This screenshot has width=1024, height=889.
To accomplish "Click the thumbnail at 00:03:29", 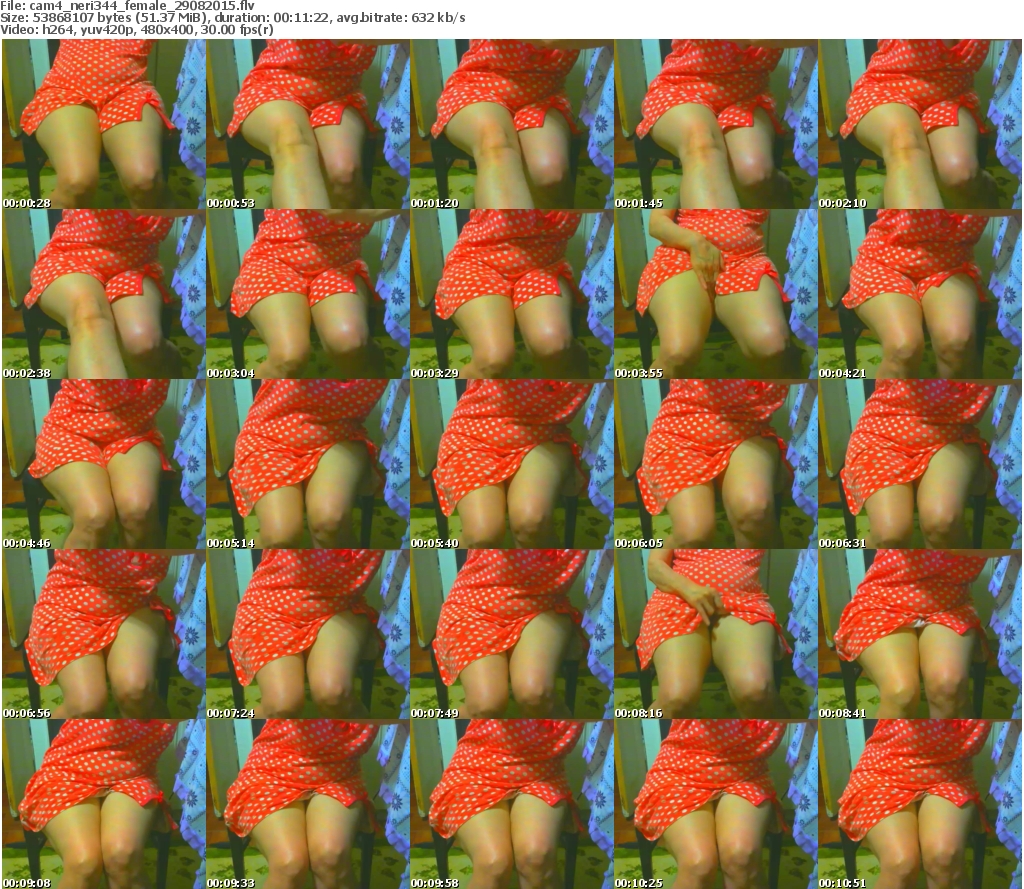I will (x=512, y=294).
